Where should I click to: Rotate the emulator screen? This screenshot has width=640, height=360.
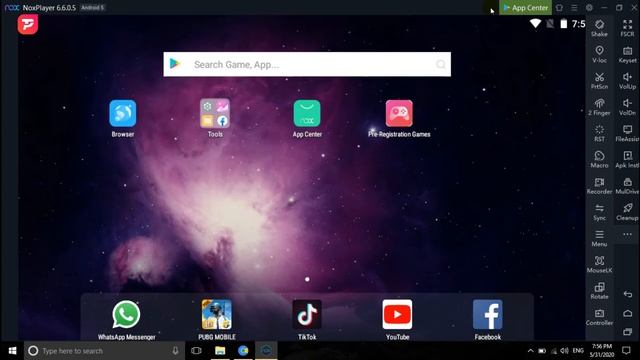599,291
